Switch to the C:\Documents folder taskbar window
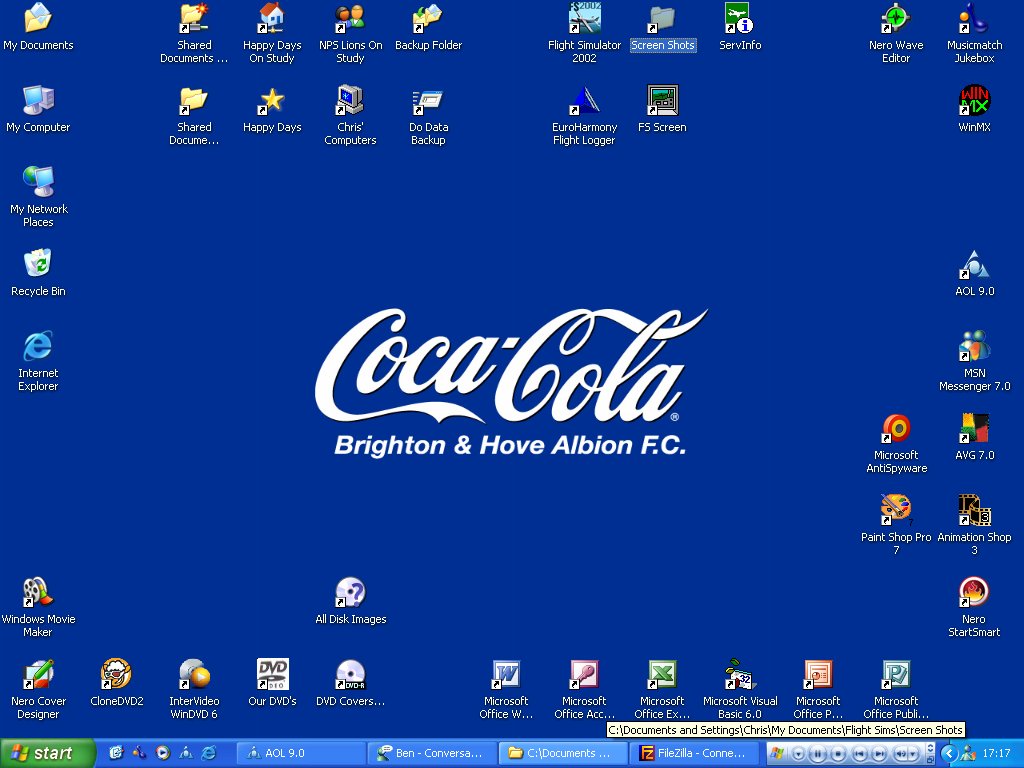The height and width of the screenshot is (768, 1024). click(562, 753)
